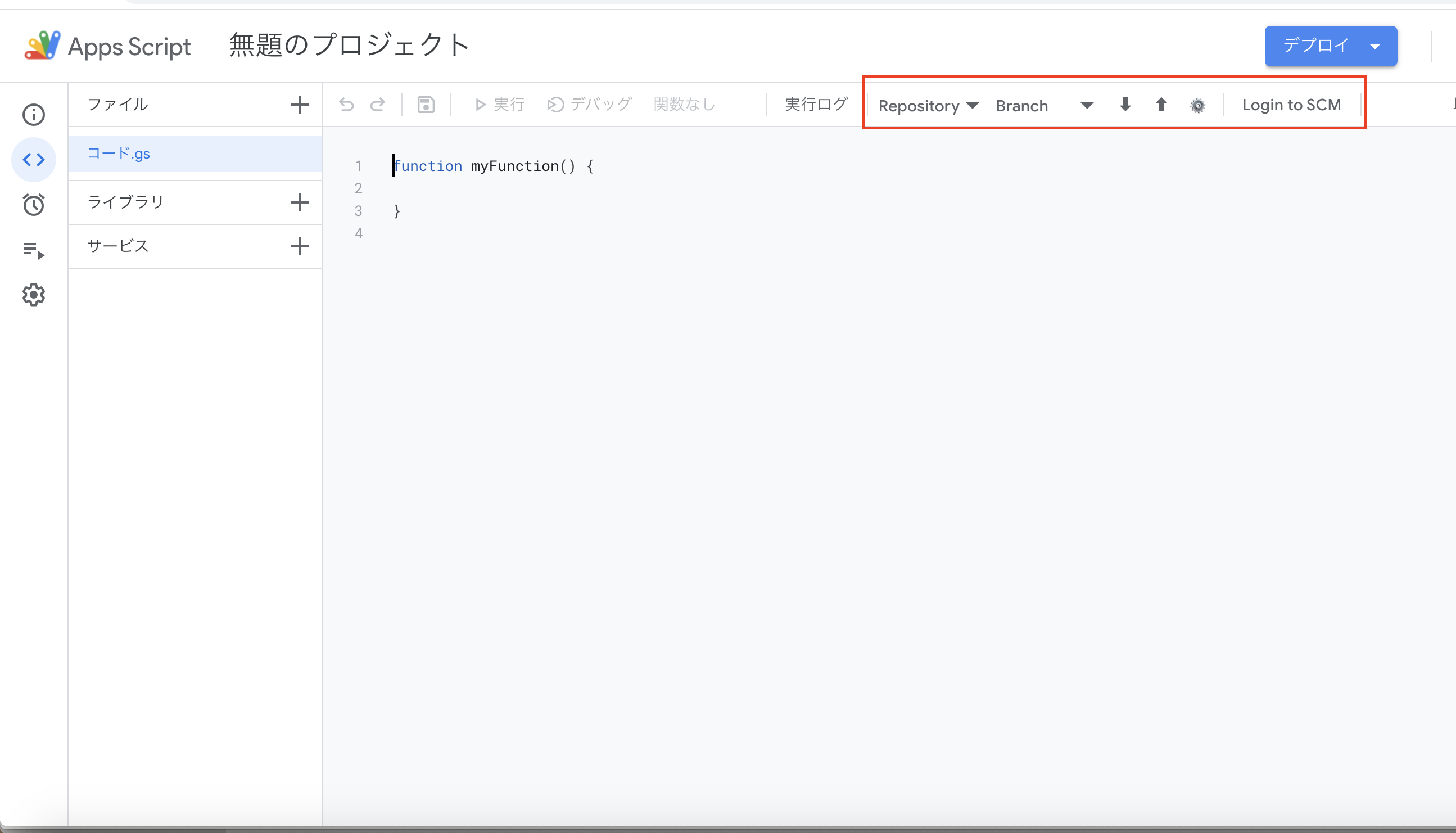Open the project settings gear
This screenshot has width=1456, height=833.
point(33,295)
